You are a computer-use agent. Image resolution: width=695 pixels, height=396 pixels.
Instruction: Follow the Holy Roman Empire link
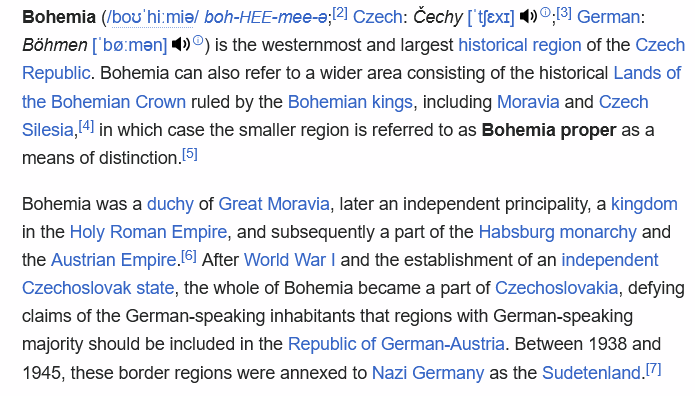point(148,232)
